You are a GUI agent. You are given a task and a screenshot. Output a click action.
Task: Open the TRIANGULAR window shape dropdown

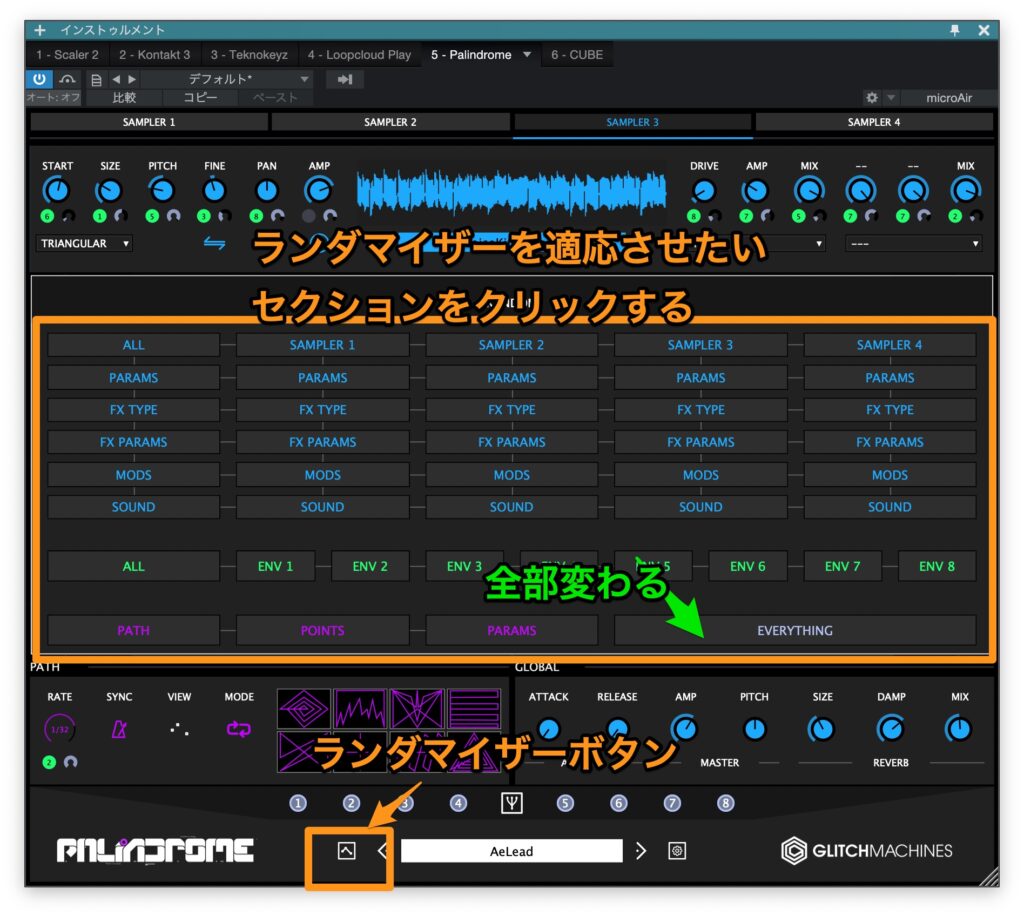tap(85, 243)
